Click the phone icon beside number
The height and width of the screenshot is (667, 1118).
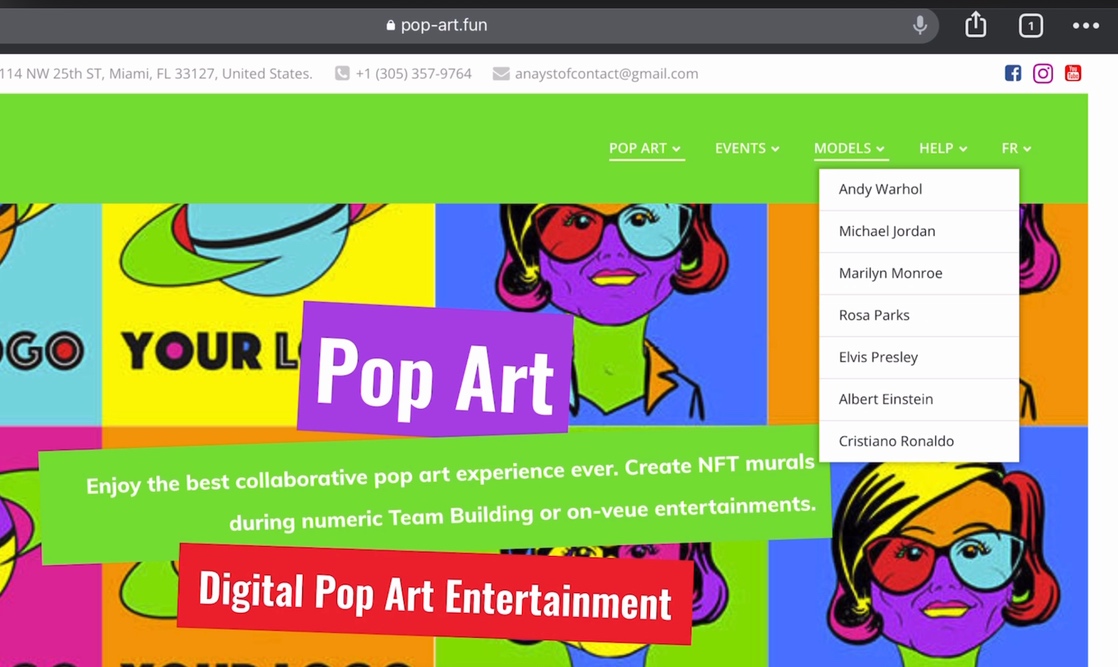[342, 73]
